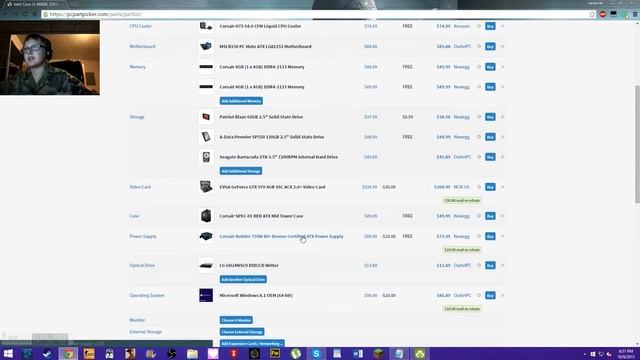This screenshot has height=360, width=640.
Task: Click the Chrome icon in the taskbar
Action: [68, 353]
